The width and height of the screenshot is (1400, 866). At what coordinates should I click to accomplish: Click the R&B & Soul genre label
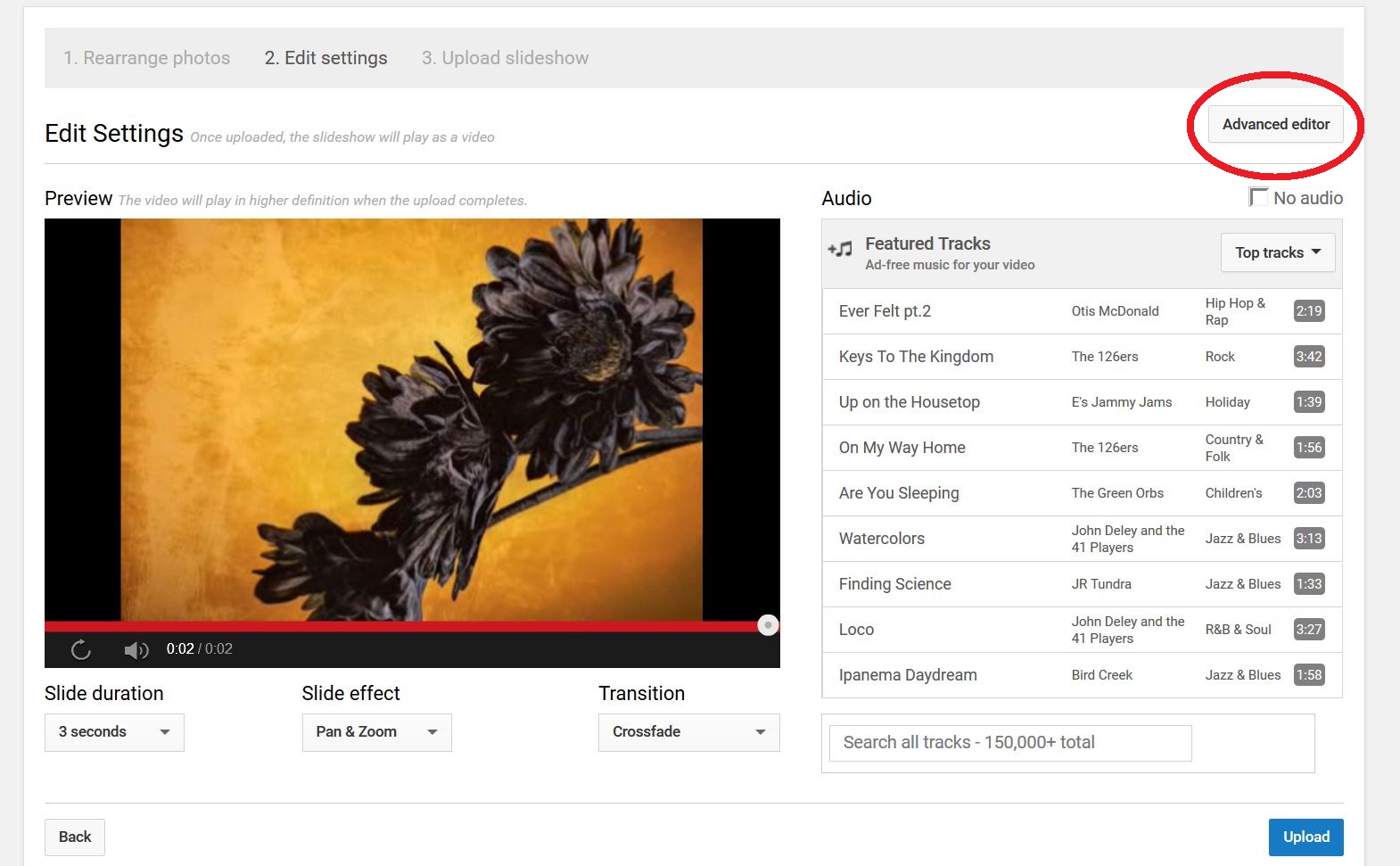[x=1238, y=630]
